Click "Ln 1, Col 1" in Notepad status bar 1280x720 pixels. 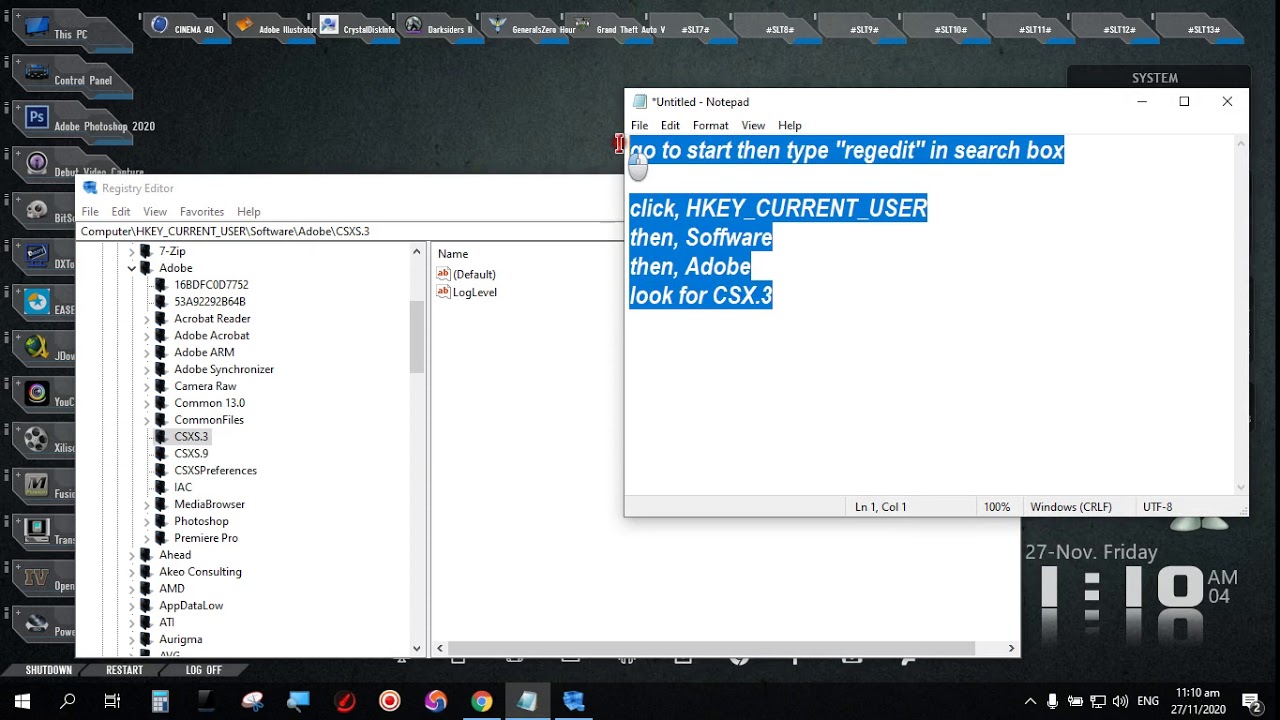click(881, 507)
